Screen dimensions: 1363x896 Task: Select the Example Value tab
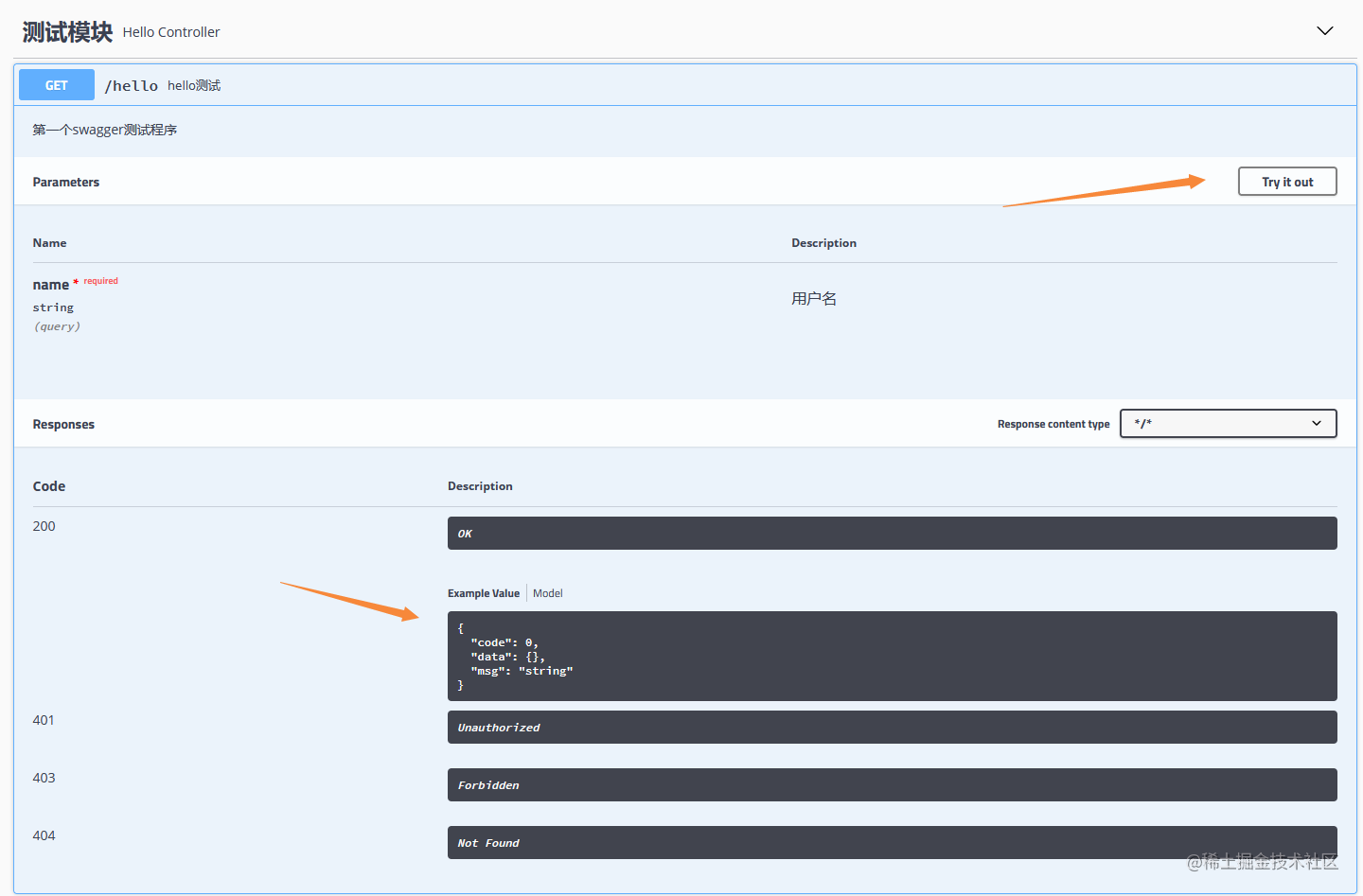pos(484,593)
